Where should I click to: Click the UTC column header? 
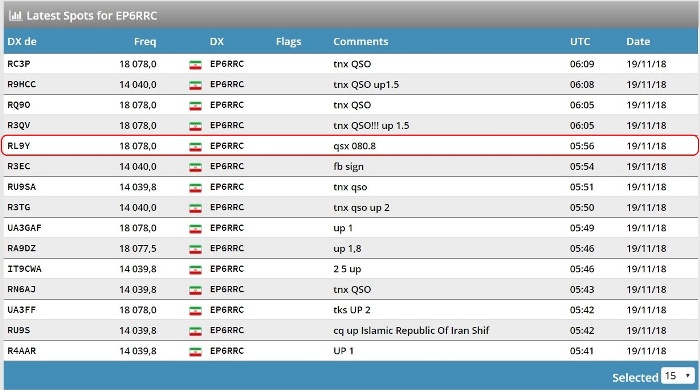(580, 41)
